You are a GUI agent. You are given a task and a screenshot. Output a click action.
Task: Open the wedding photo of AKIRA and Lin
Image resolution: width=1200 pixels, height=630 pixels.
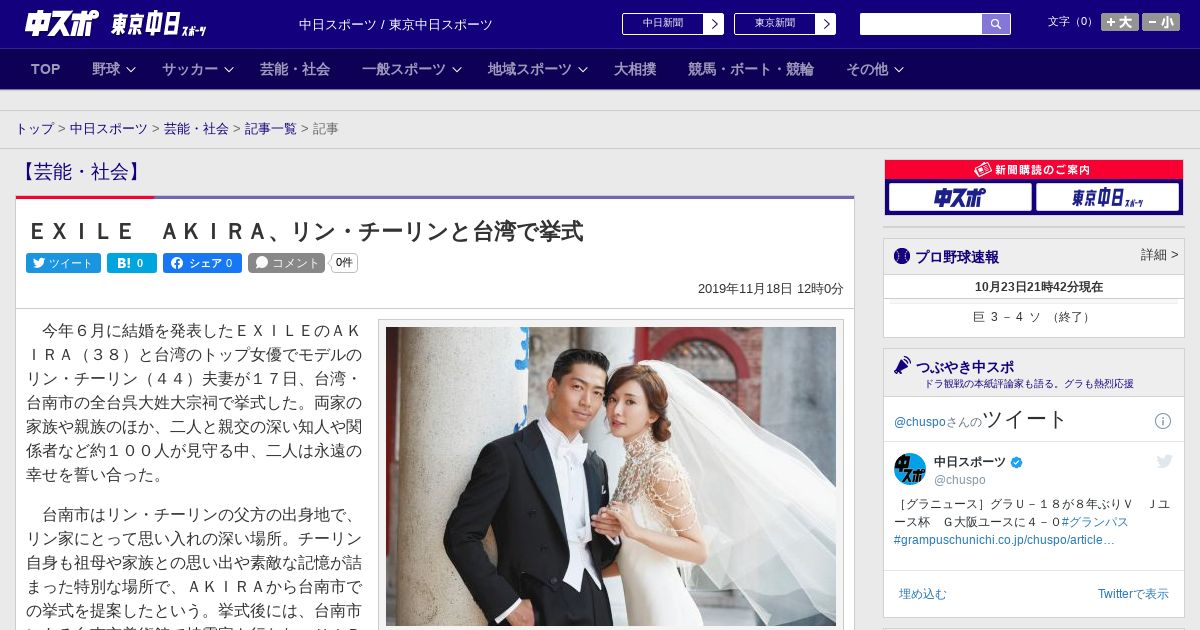point(611,476)
